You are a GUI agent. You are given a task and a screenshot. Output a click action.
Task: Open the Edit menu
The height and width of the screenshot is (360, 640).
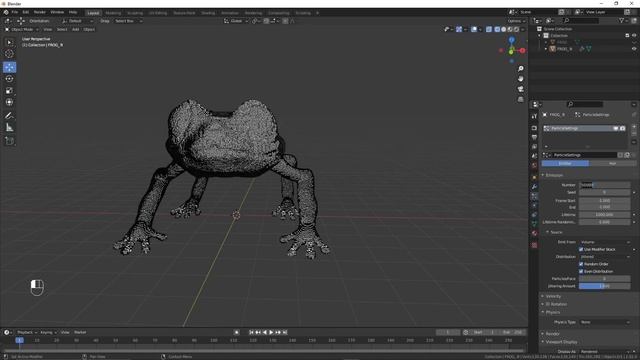pyautogui.click(x=26, y=12)
